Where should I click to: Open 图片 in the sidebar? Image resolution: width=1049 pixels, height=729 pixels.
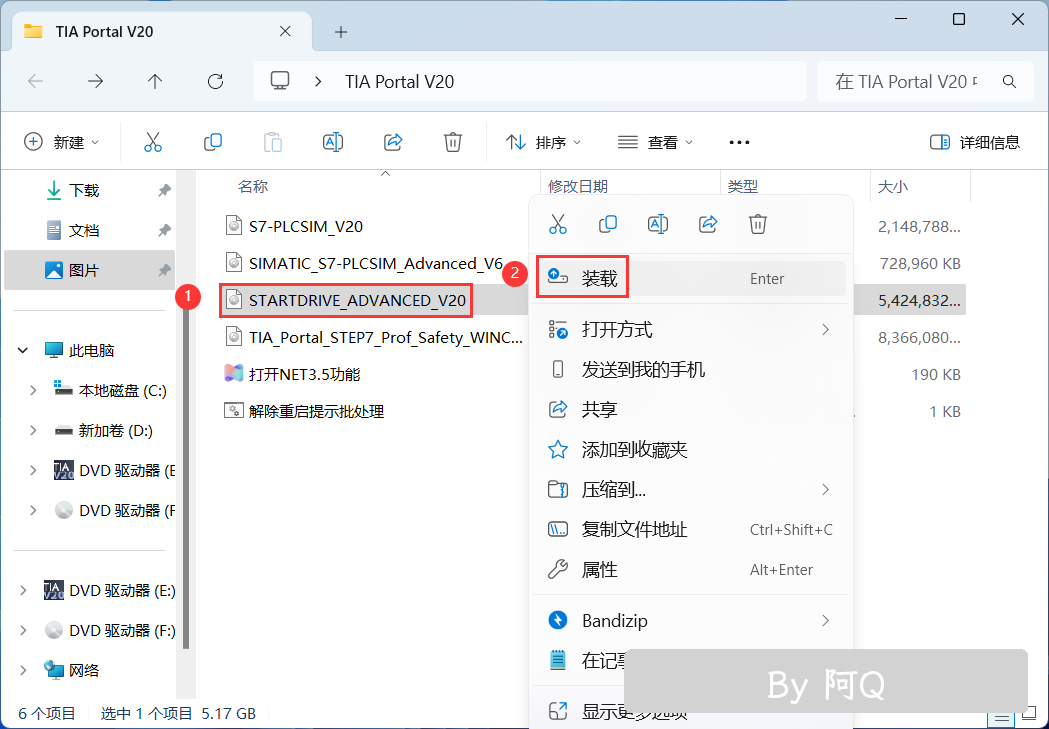pos(90,270)
